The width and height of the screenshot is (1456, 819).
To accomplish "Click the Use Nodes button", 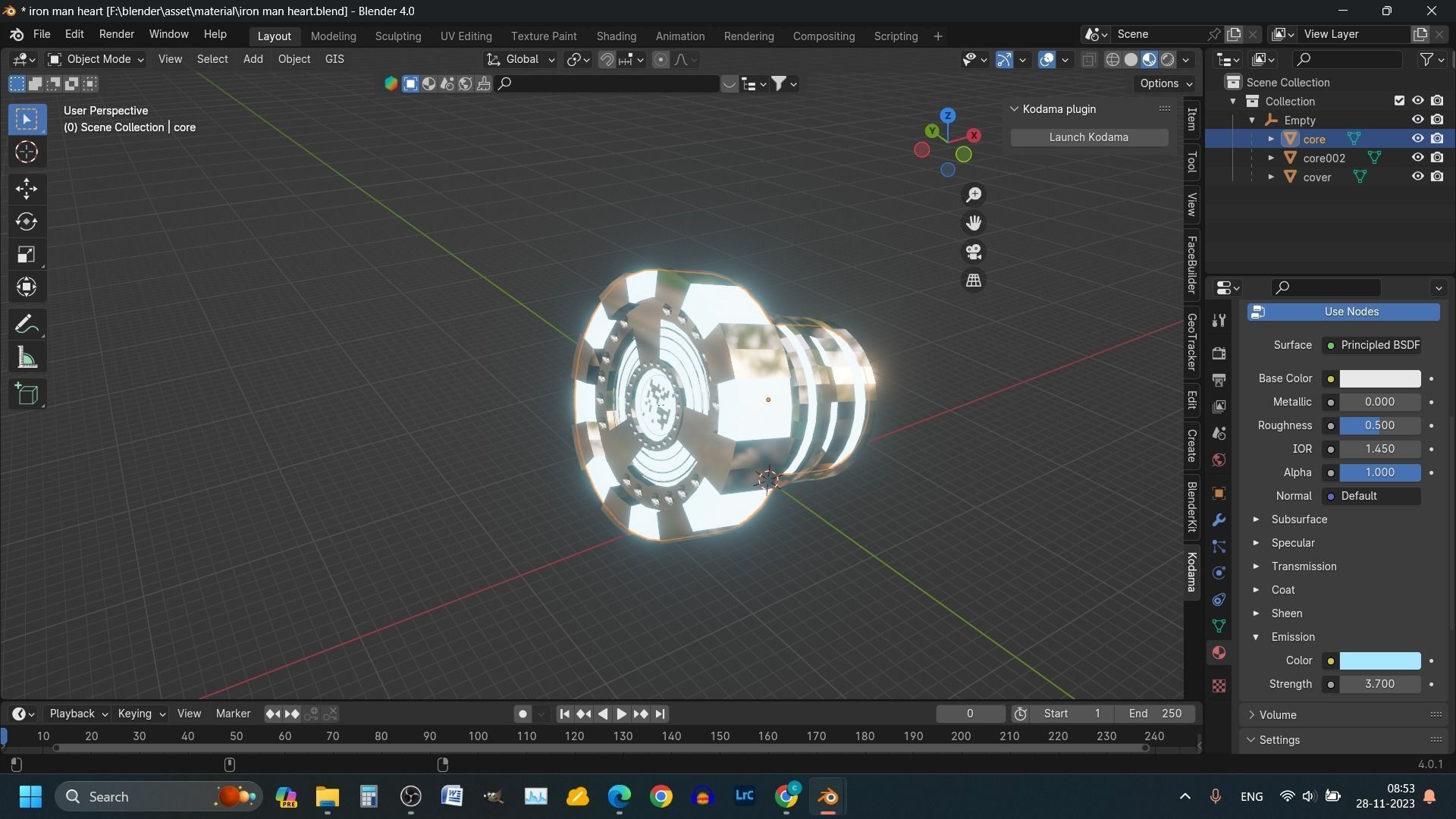I will coord(1343,312).
